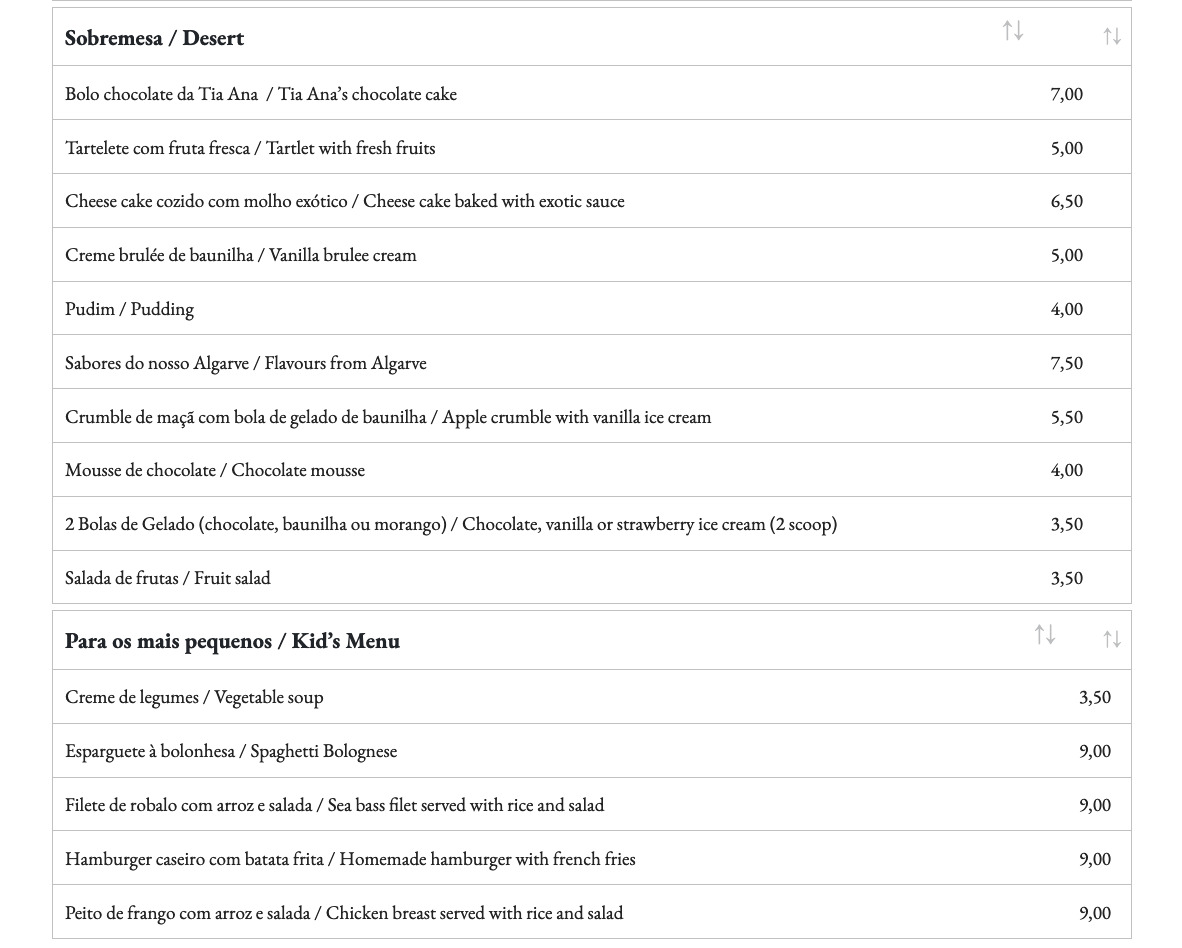Click the Pudim / Pudding row
Image resolution: width=1182 pixels, height=948 pixels.
point(129,309)
